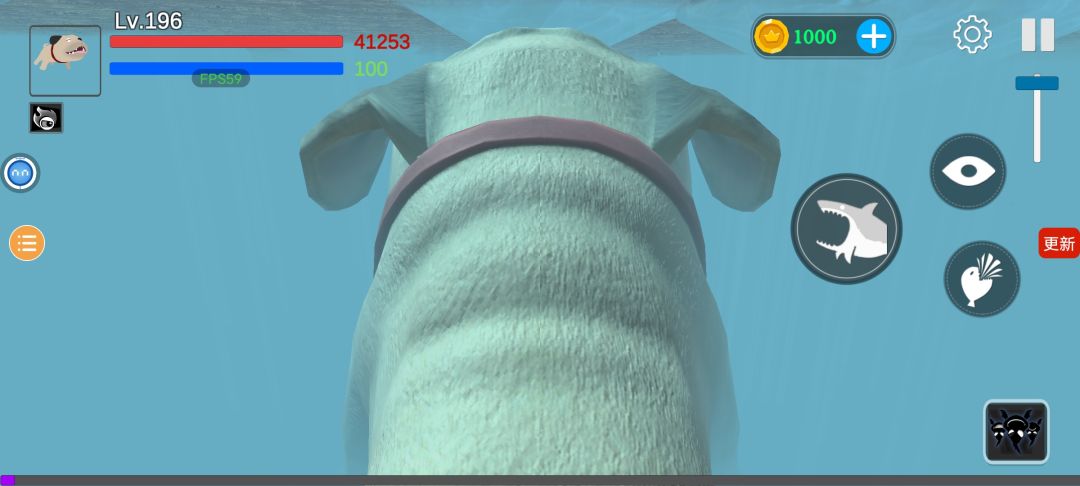
Task: Open the settings gear
Action: click(x=972, y=34)
